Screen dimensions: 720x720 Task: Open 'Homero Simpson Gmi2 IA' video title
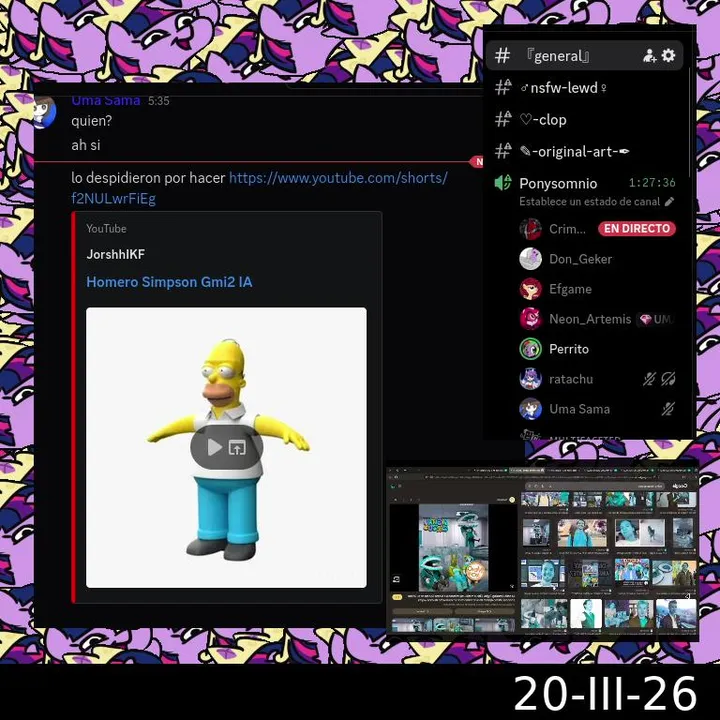click(x=169, y=282)
